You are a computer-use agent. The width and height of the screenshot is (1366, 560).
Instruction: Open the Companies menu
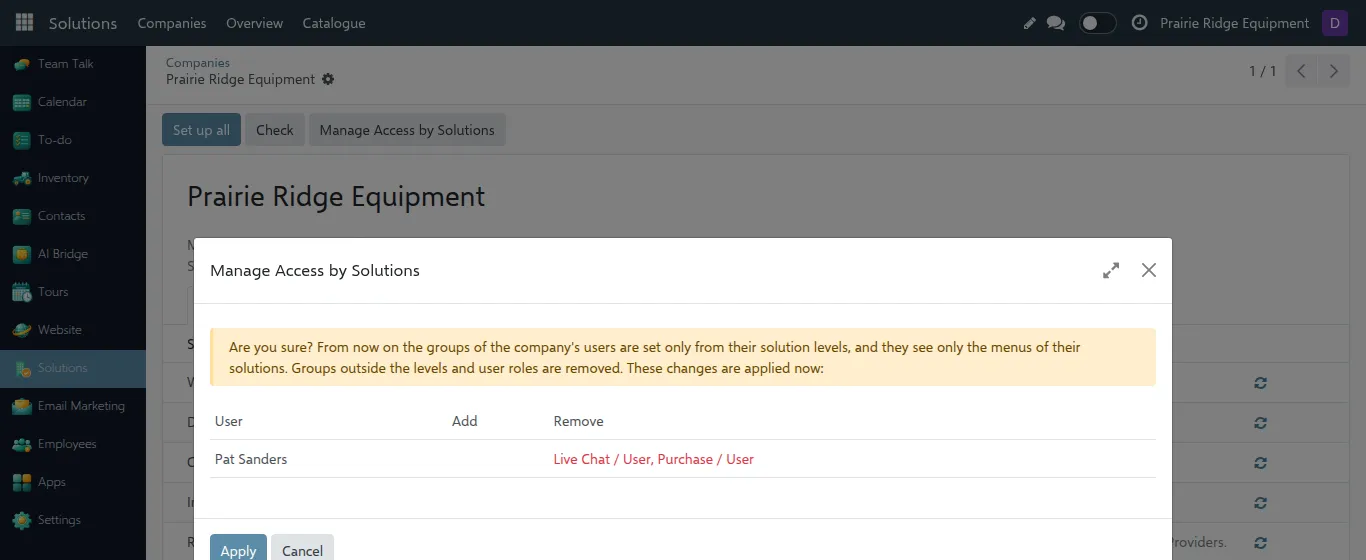(x=172, y=23)
